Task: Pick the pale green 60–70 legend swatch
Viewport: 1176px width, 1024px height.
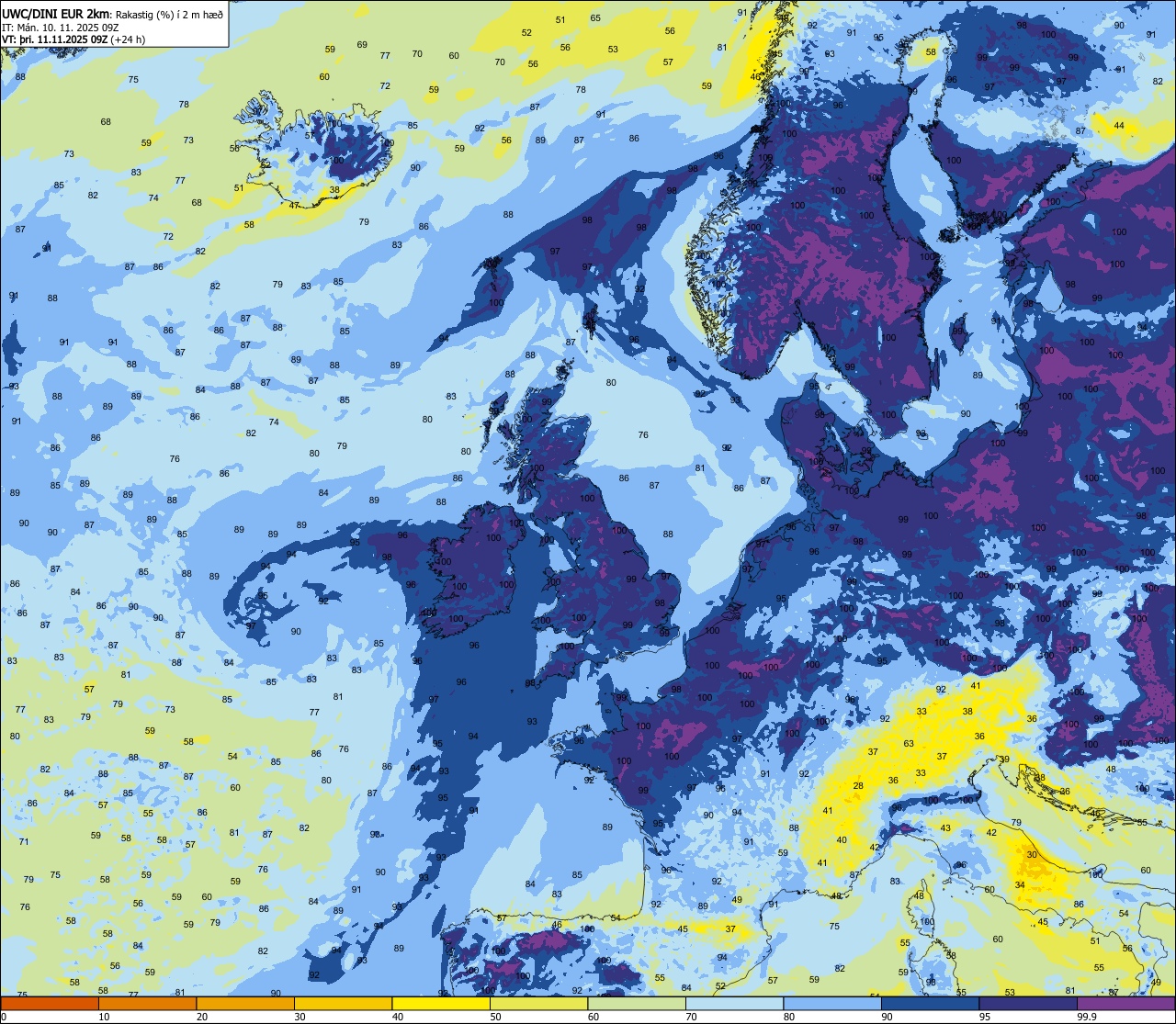Action: (x=637, y=1003)
